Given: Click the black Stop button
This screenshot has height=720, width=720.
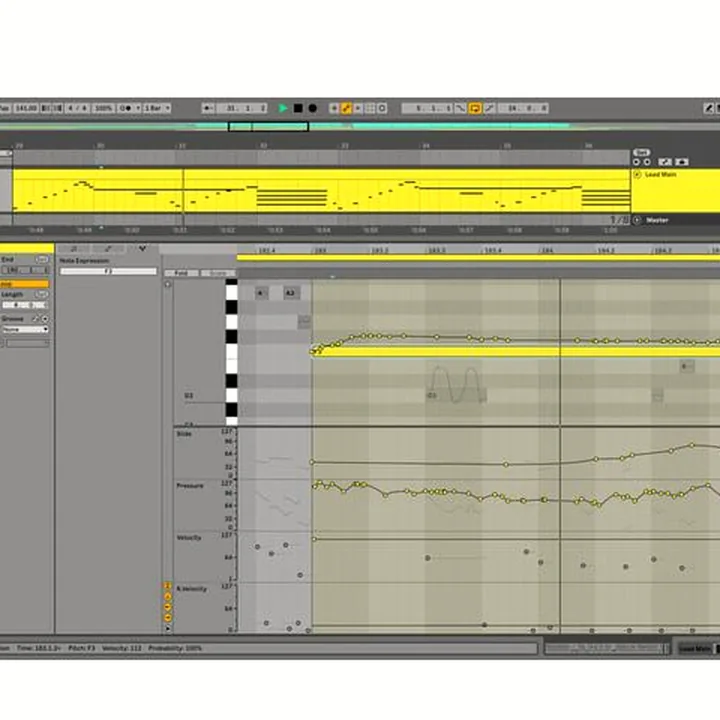Looking at the screenshot, I should pos(298,108).
